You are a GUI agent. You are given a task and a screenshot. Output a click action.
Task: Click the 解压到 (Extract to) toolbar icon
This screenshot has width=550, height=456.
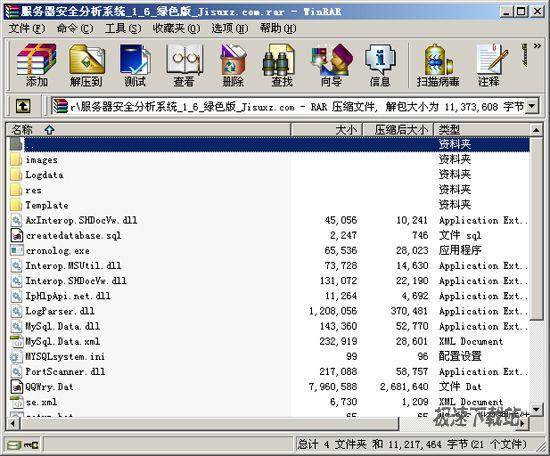tap(86, 65)
